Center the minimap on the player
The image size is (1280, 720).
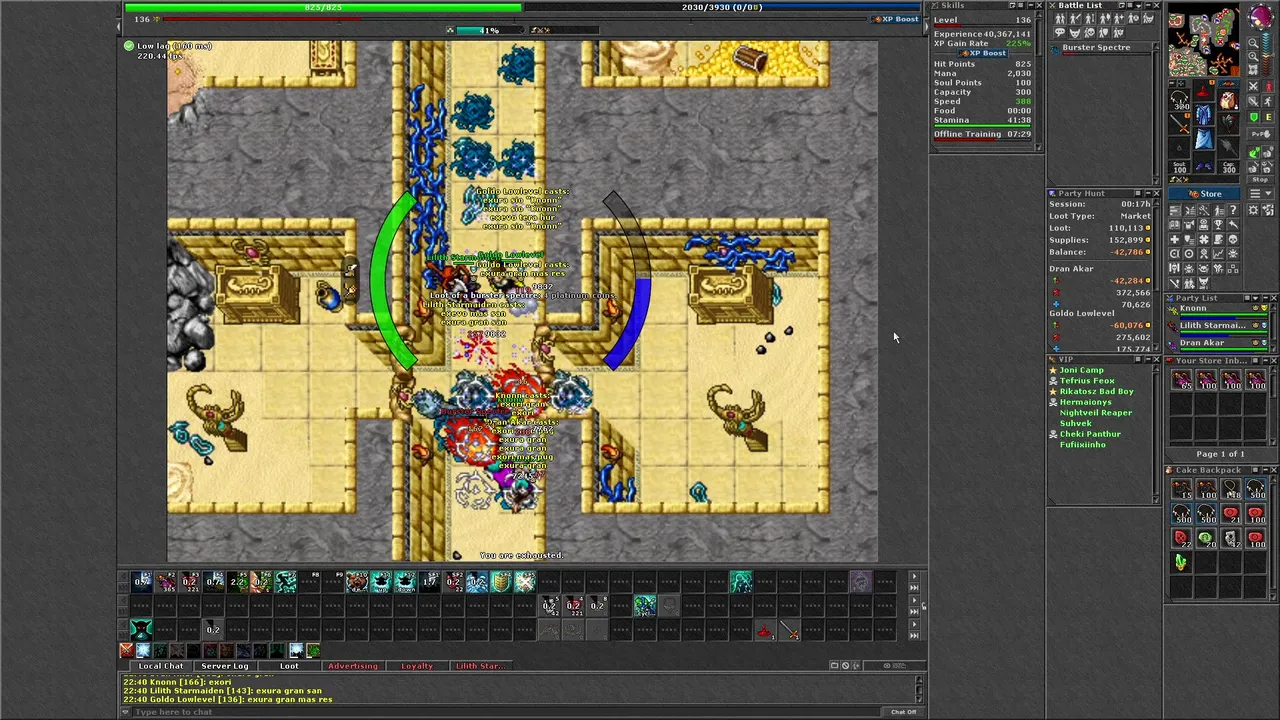point(1253,69)
